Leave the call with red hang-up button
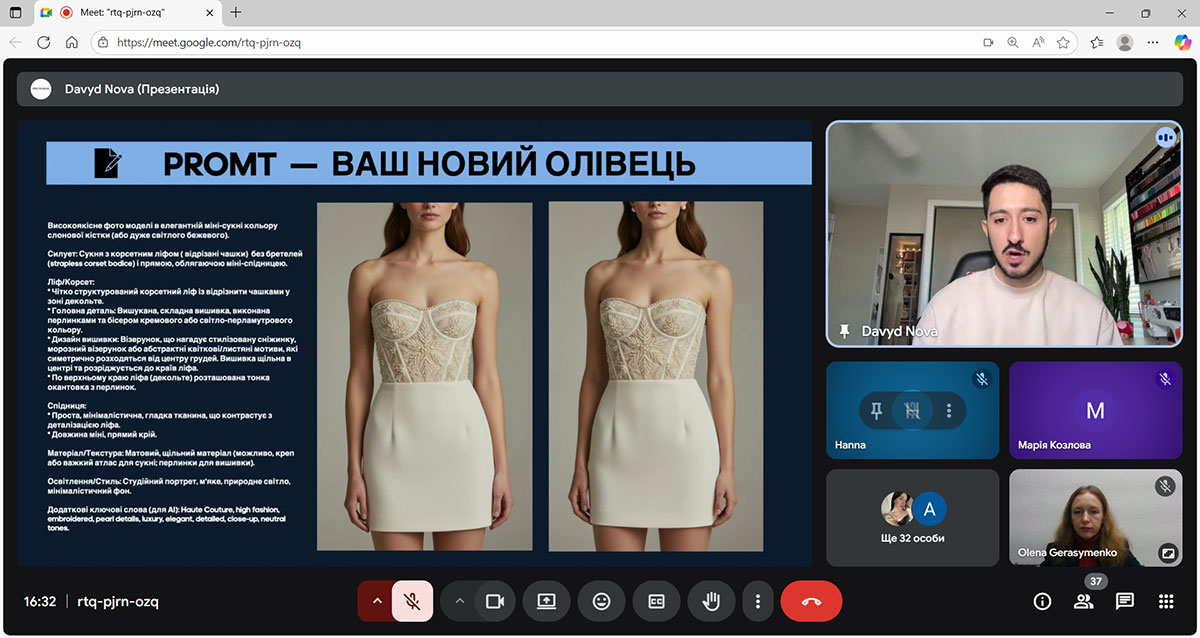 811,601
